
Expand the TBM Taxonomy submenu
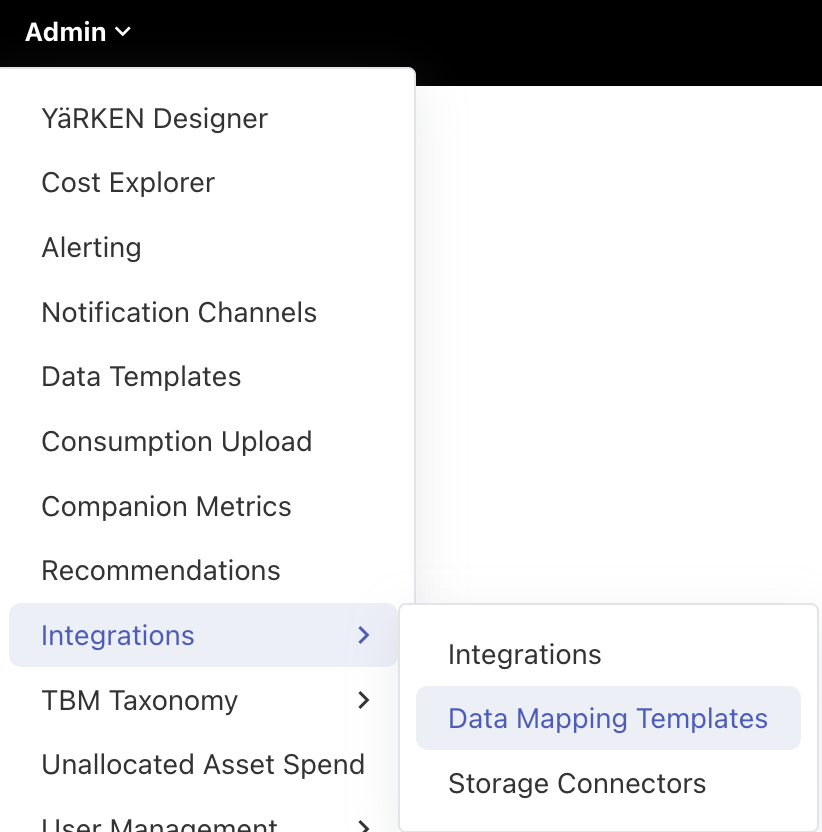(140, 701)
